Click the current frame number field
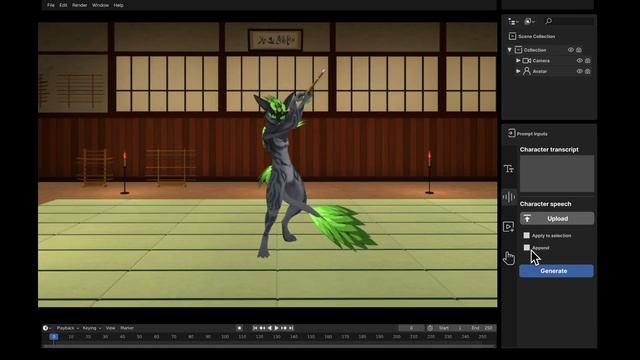 pyautogui.click(x=411, y=328)
